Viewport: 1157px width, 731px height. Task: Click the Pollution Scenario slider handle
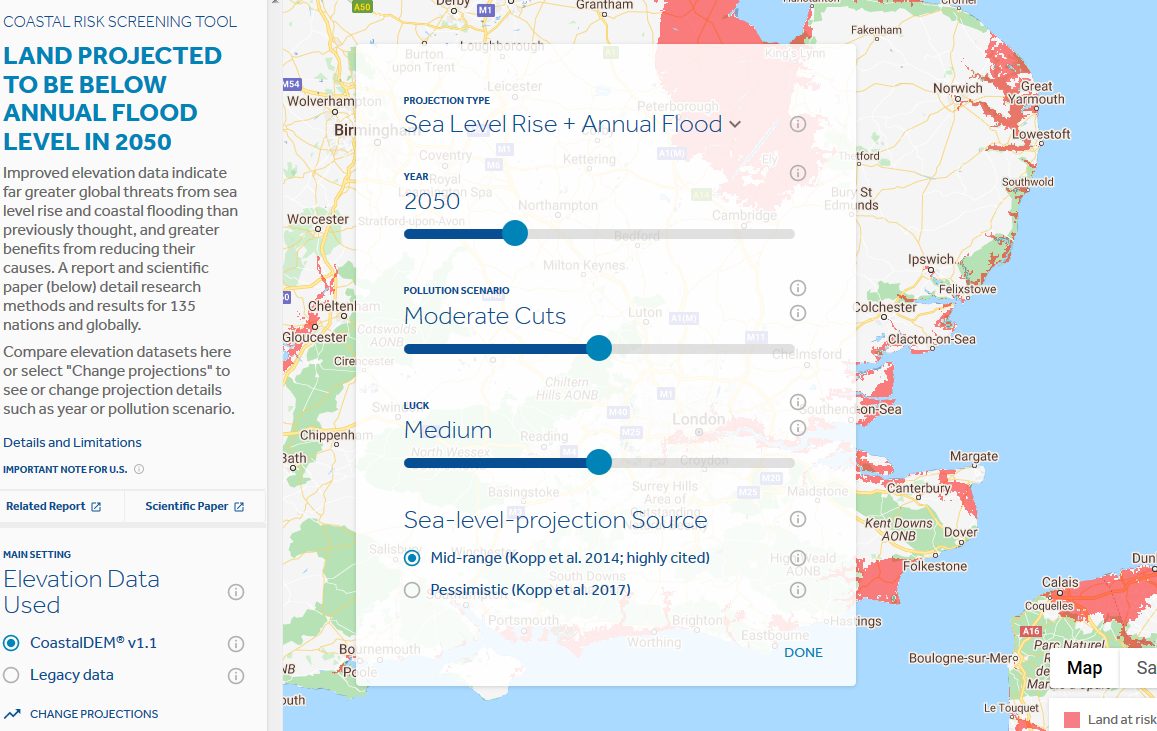pyautogui.click(x=599, y=347)
